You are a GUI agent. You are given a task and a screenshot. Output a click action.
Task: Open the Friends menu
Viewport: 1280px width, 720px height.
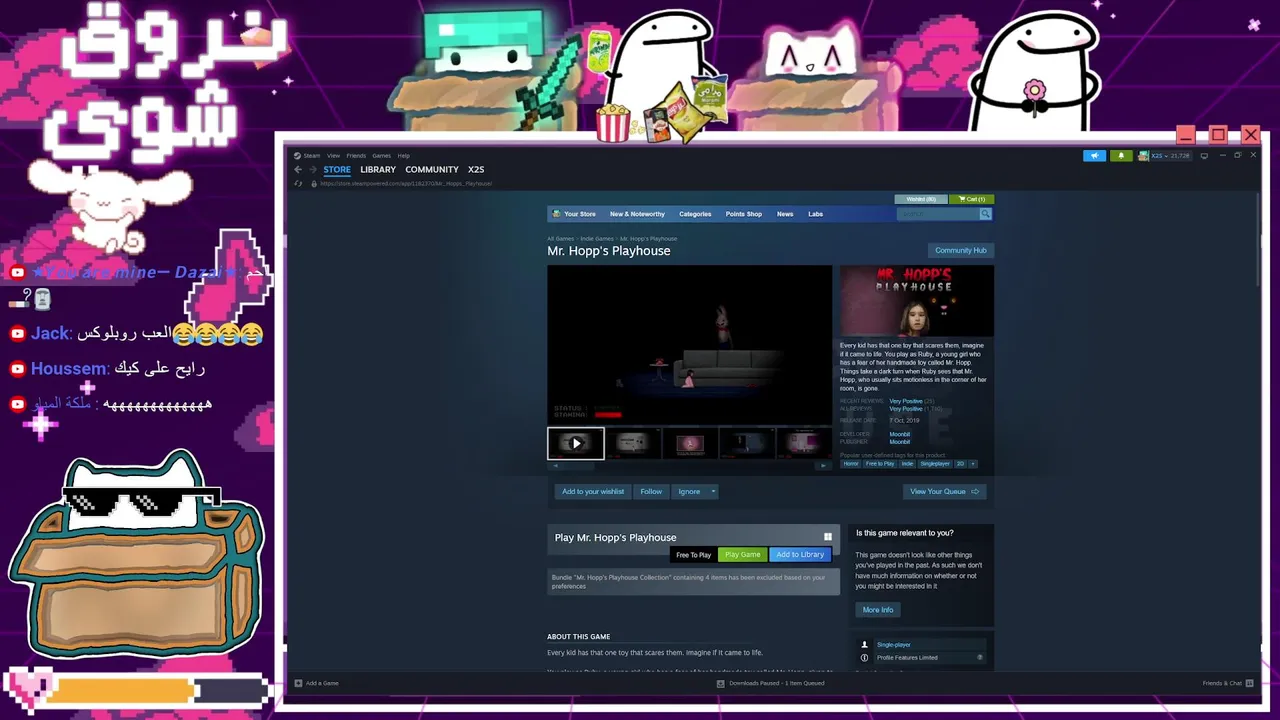click(356, 156)
